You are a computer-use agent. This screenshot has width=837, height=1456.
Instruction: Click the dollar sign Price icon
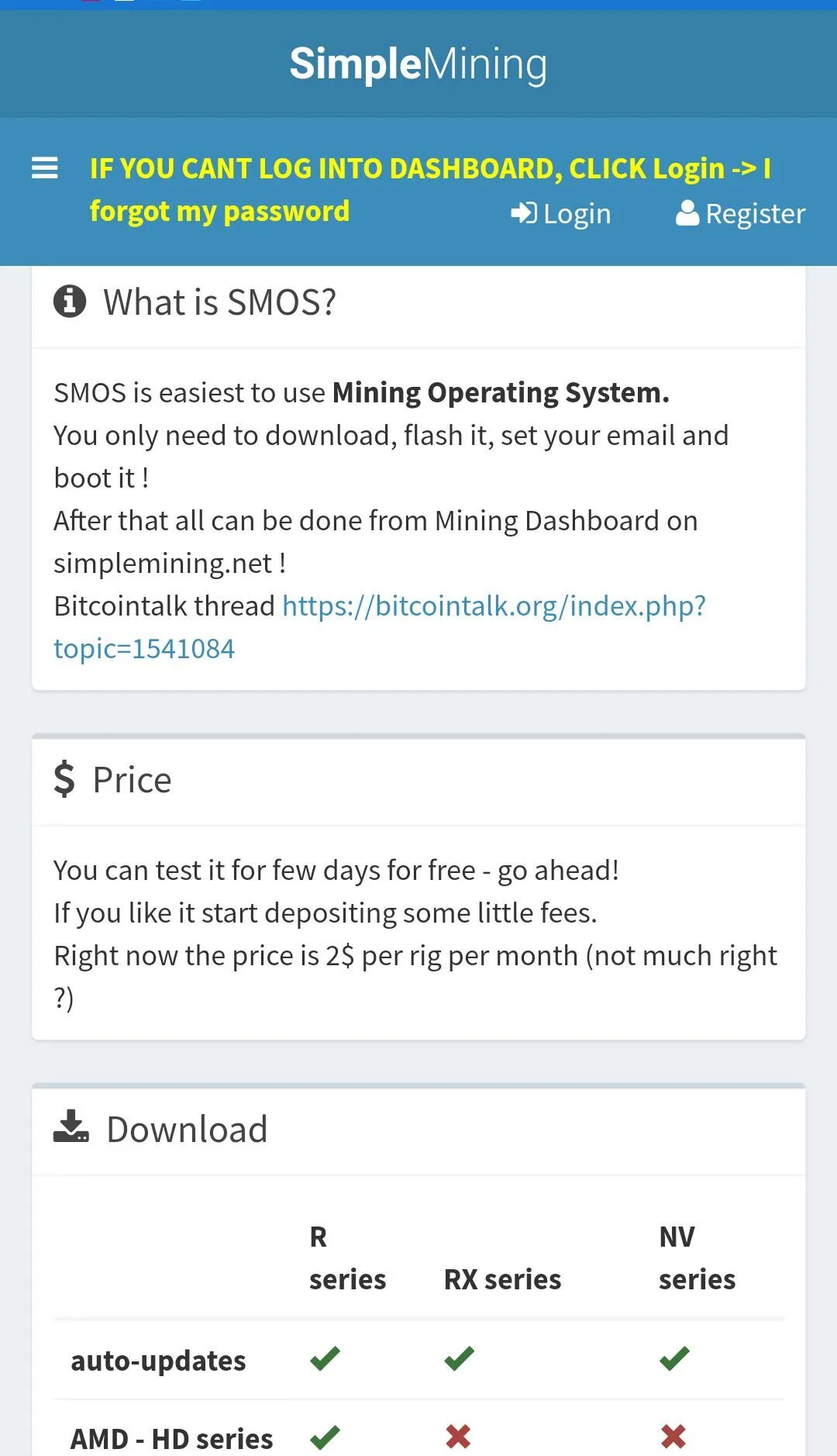point(64,779)
